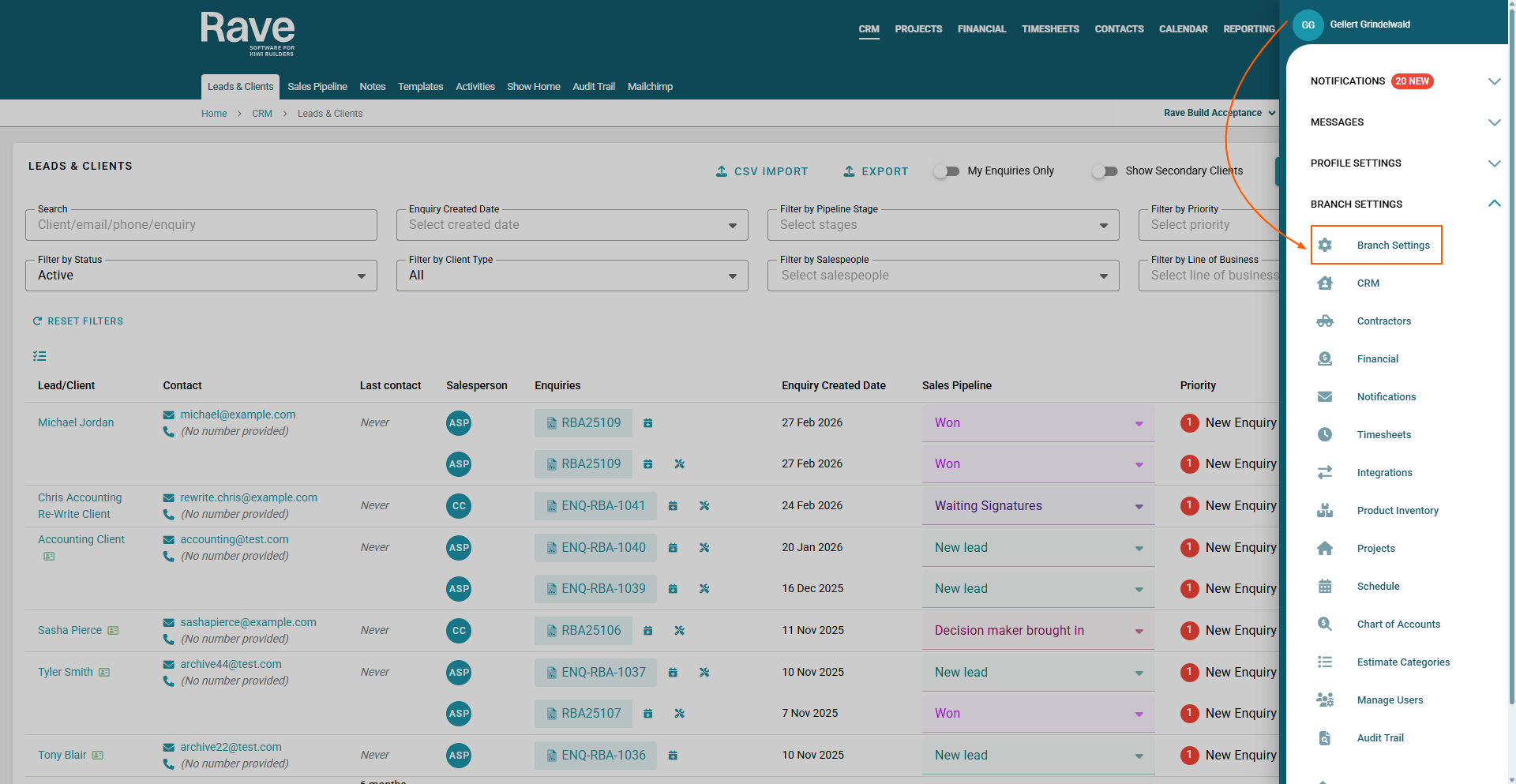
Task: Click the Manage Users icon
Action: coord(1325,700)
